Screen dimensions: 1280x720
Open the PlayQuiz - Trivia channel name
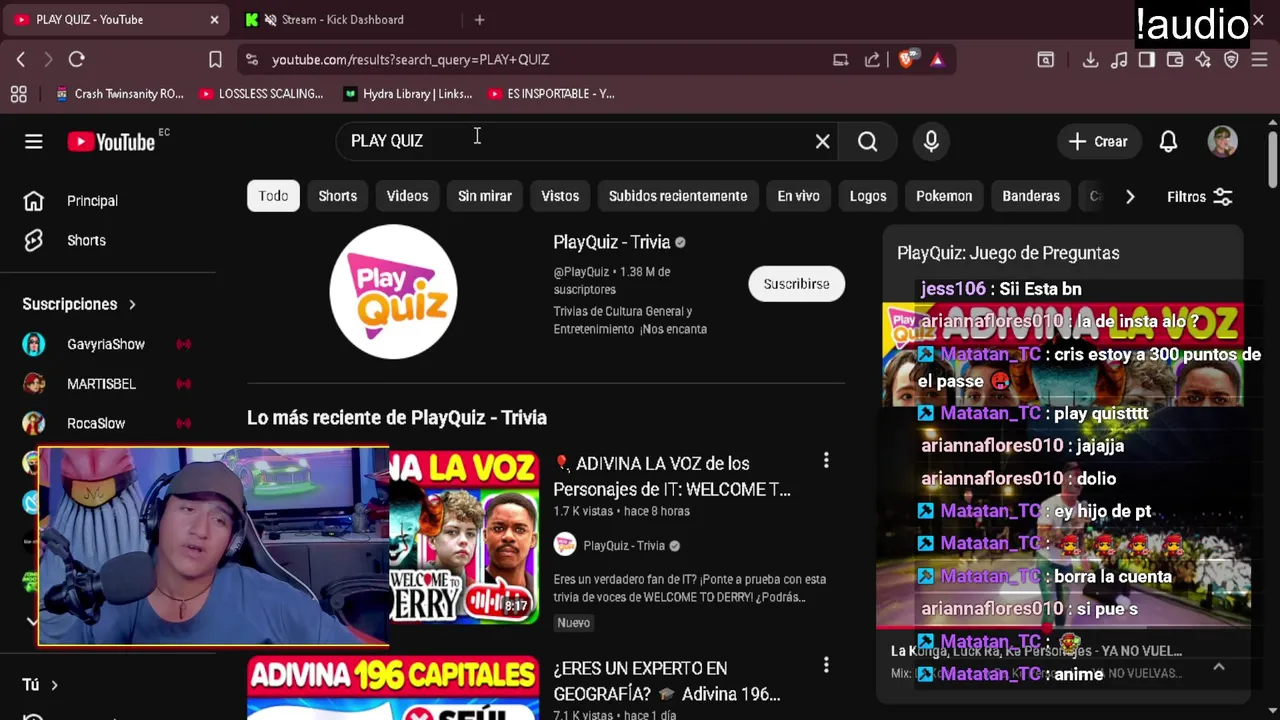pos(611,242)
